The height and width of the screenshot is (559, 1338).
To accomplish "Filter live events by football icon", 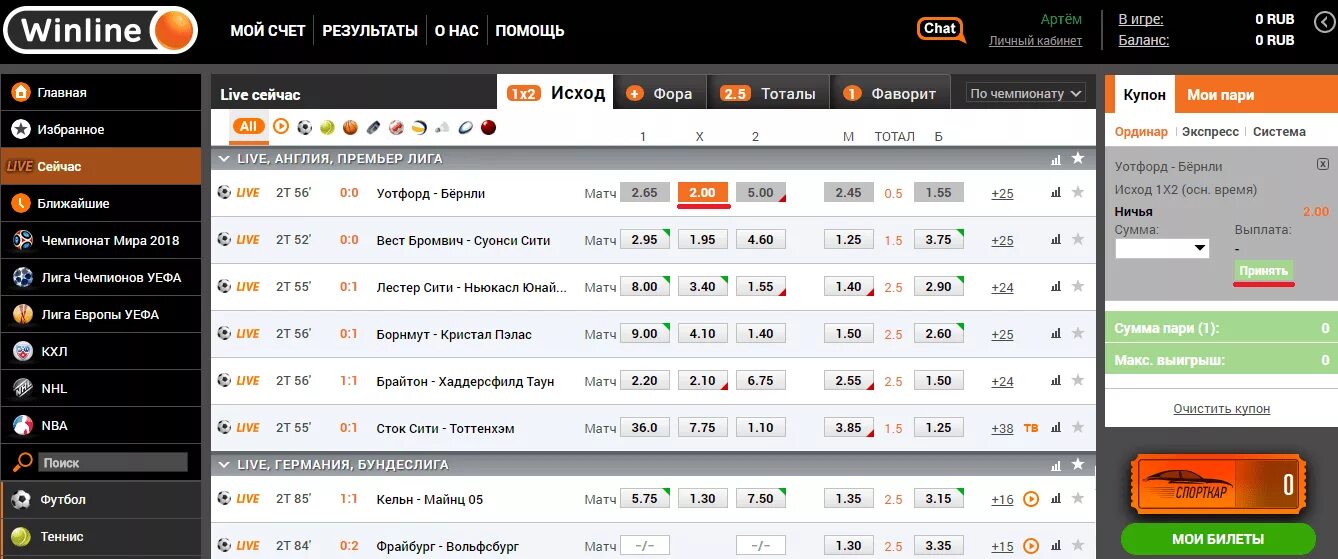I will pos(304,127).
